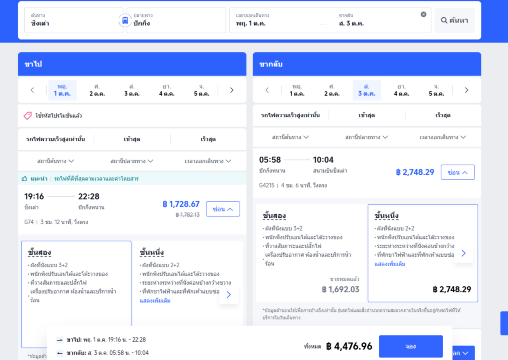The width and height of the screenshot is (508, 360).
Task: Collapse the 05:58 return train details
Action: tap(458, 172)
